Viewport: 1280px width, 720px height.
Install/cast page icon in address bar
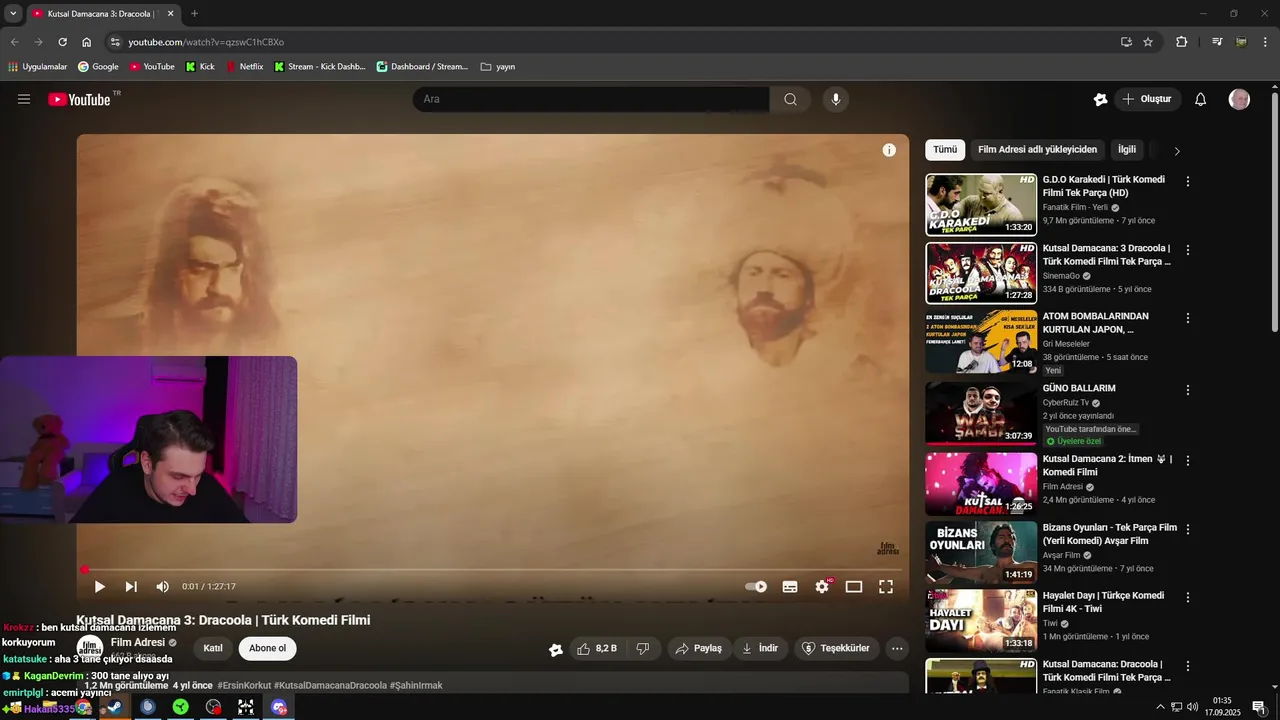[x=1126, y=42]
